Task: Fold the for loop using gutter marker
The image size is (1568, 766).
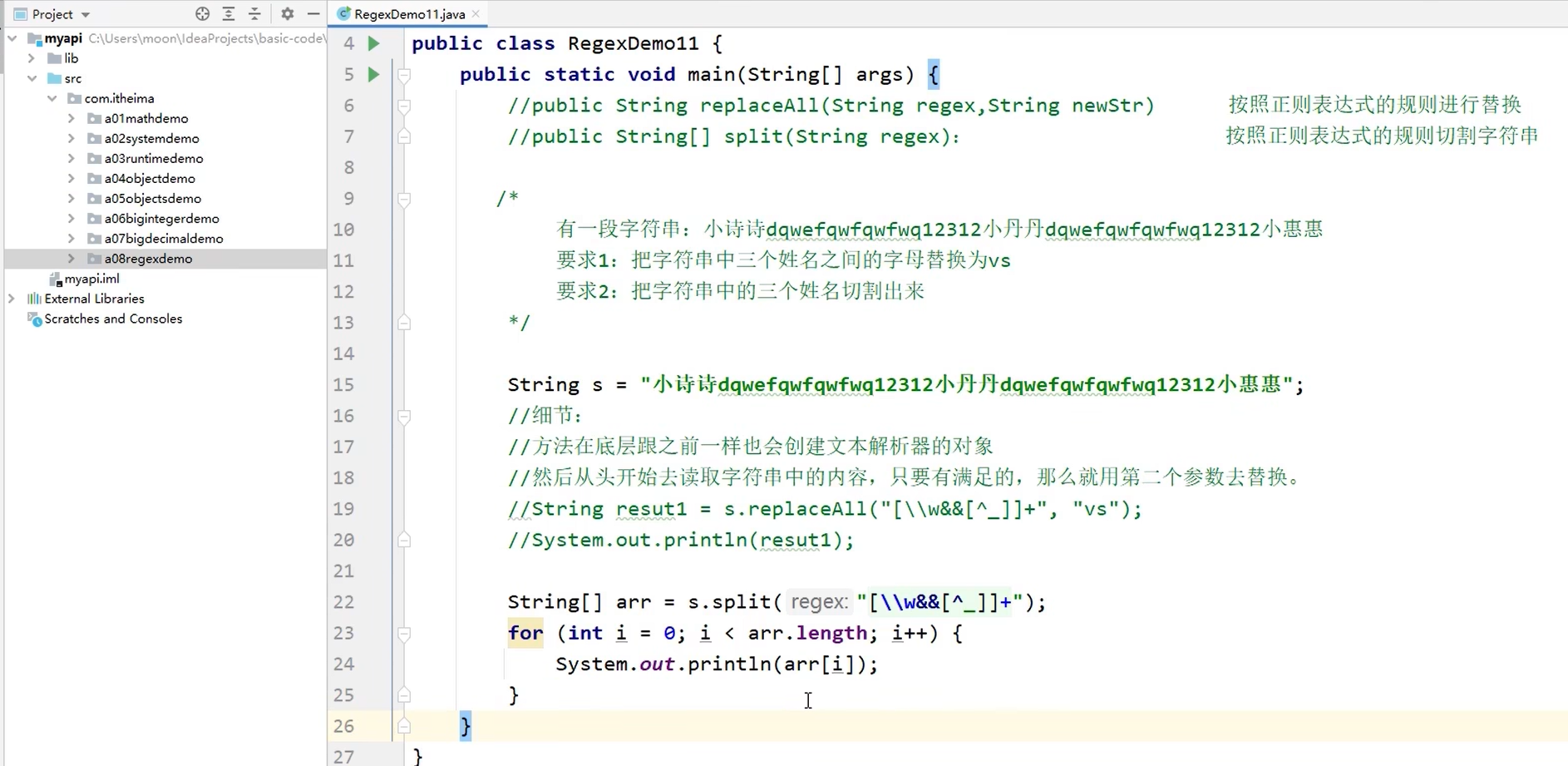Action: (404, 634)
